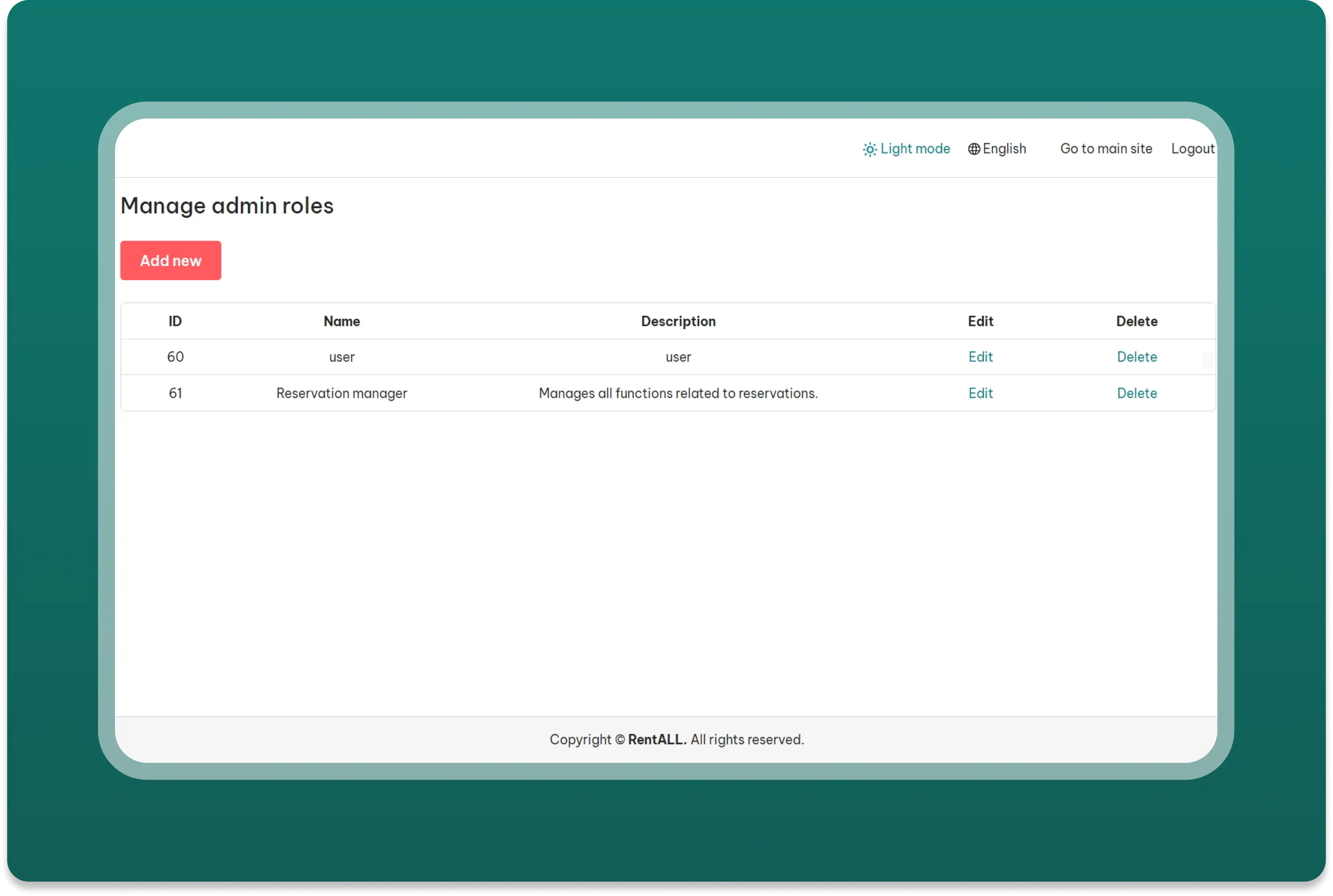The height and width of the screenshot is (896, 1333).
Task: Select the Reservation manager name cell
Action: (342, 393)
